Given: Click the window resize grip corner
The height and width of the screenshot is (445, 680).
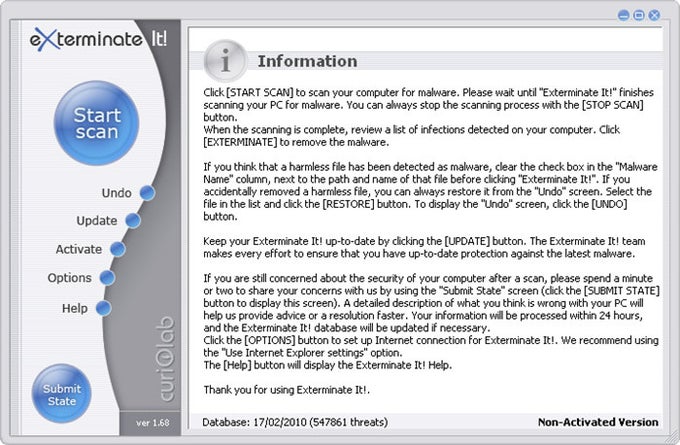Looking at the screenshot, I should pyautogui.click(x=671, y=436).
